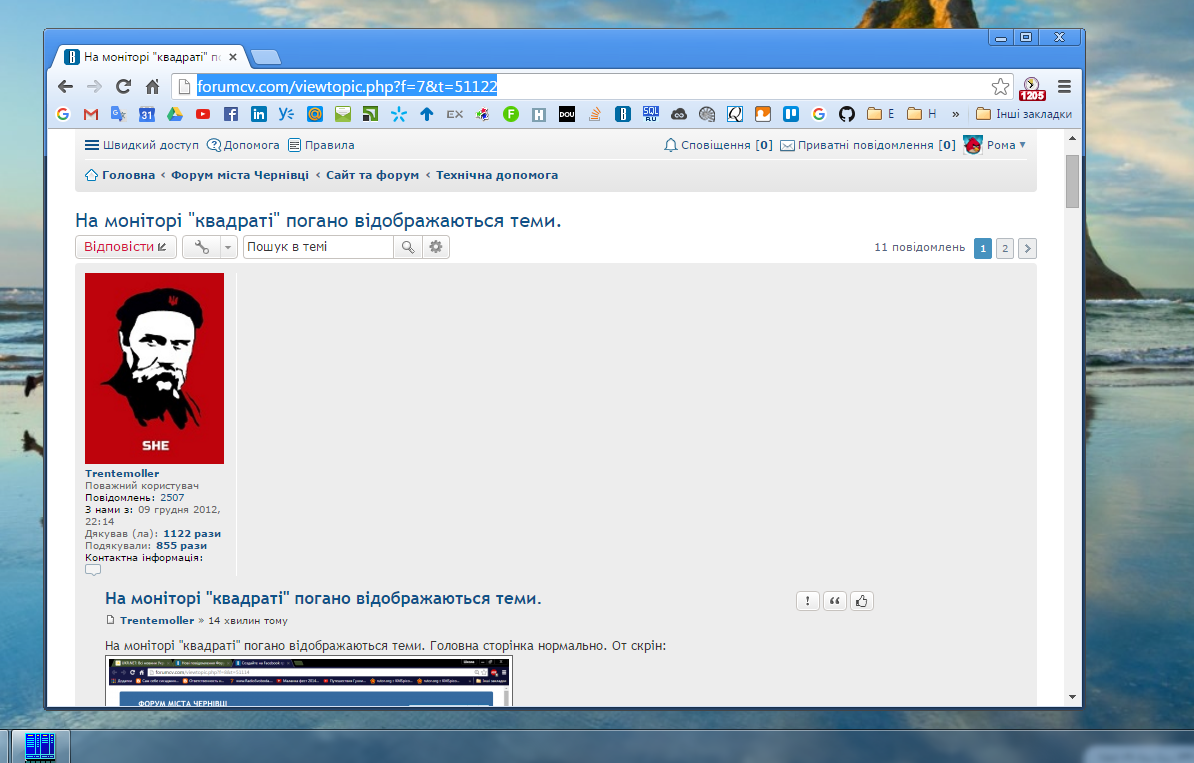Open the Інші закладки folder
The height and width of the screenshot is (763, 1194).
coord(1023,114)
